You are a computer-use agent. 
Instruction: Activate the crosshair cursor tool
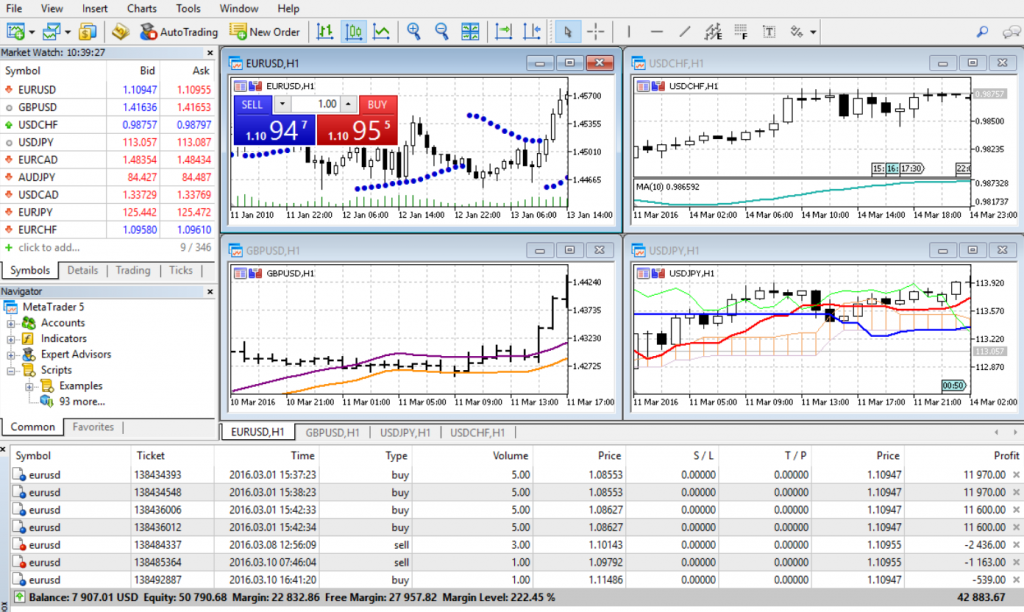click(596, 32)
